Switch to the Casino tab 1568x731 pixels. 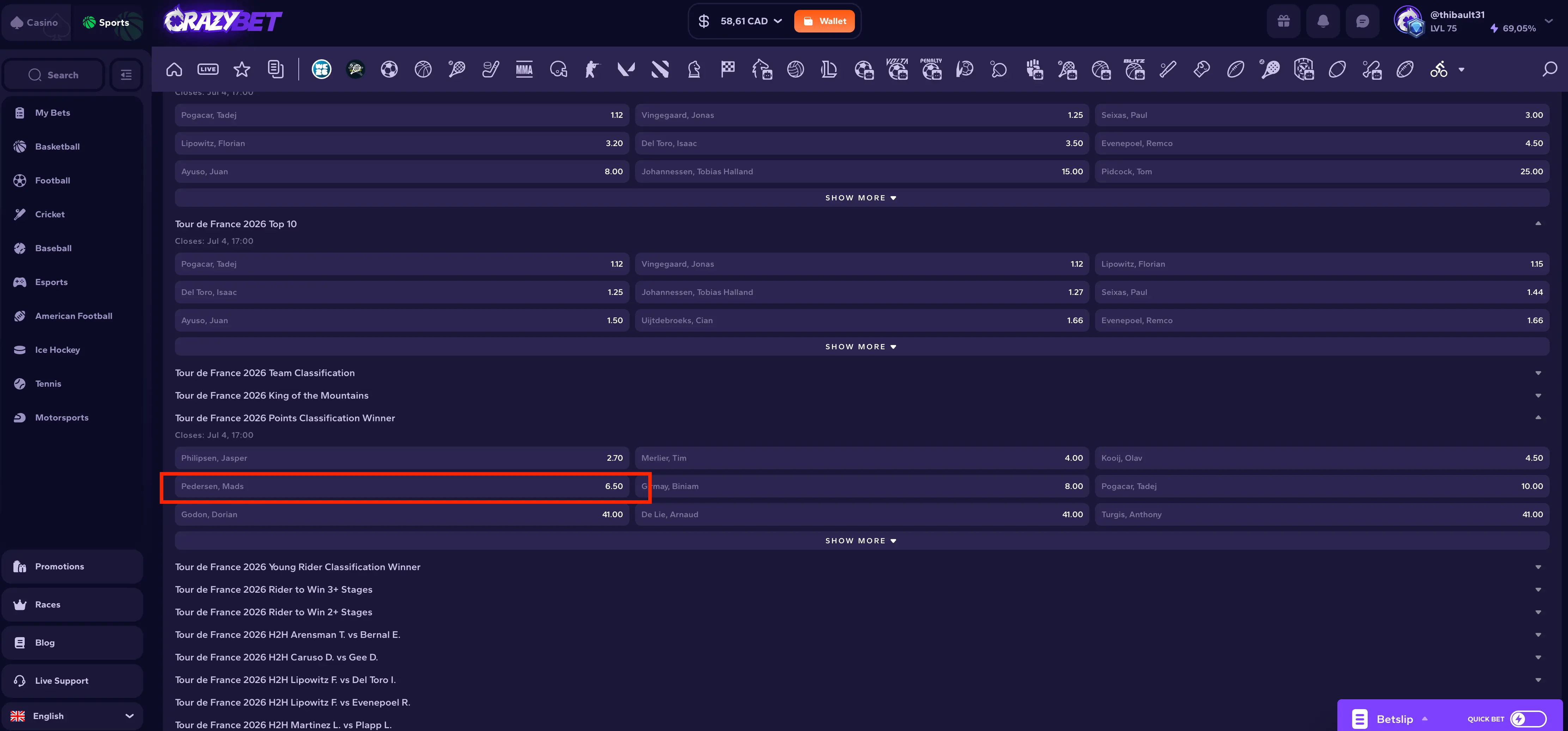(x=35, y=23)
